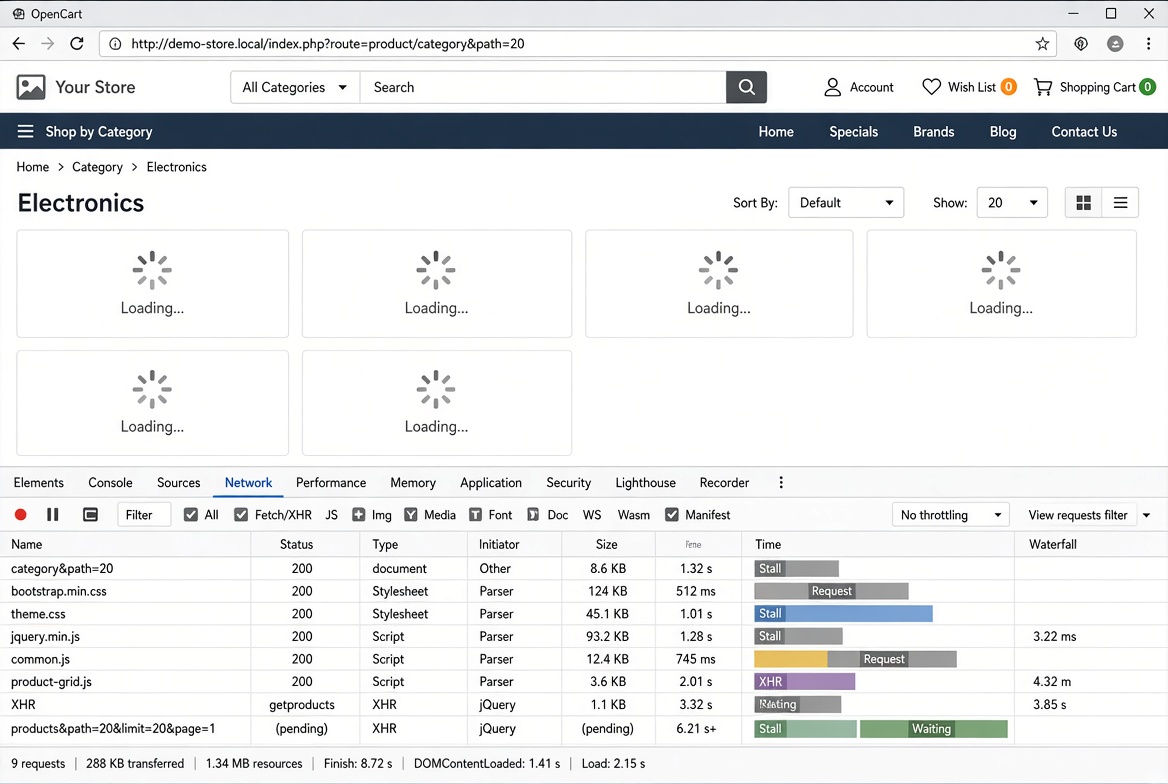
Task: Switch products to grid view
Action: click(1084, 203)
